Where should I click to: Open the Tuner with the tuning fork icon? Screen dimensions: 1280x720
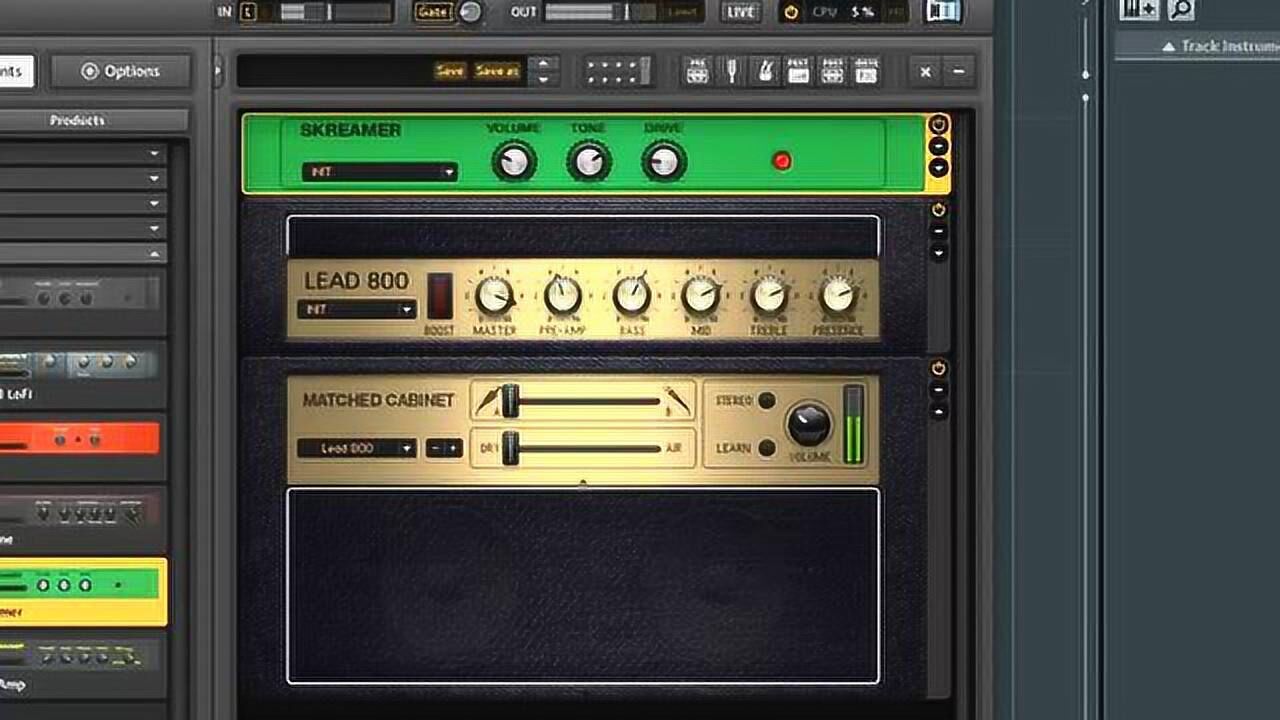click(x=733, y=72)
